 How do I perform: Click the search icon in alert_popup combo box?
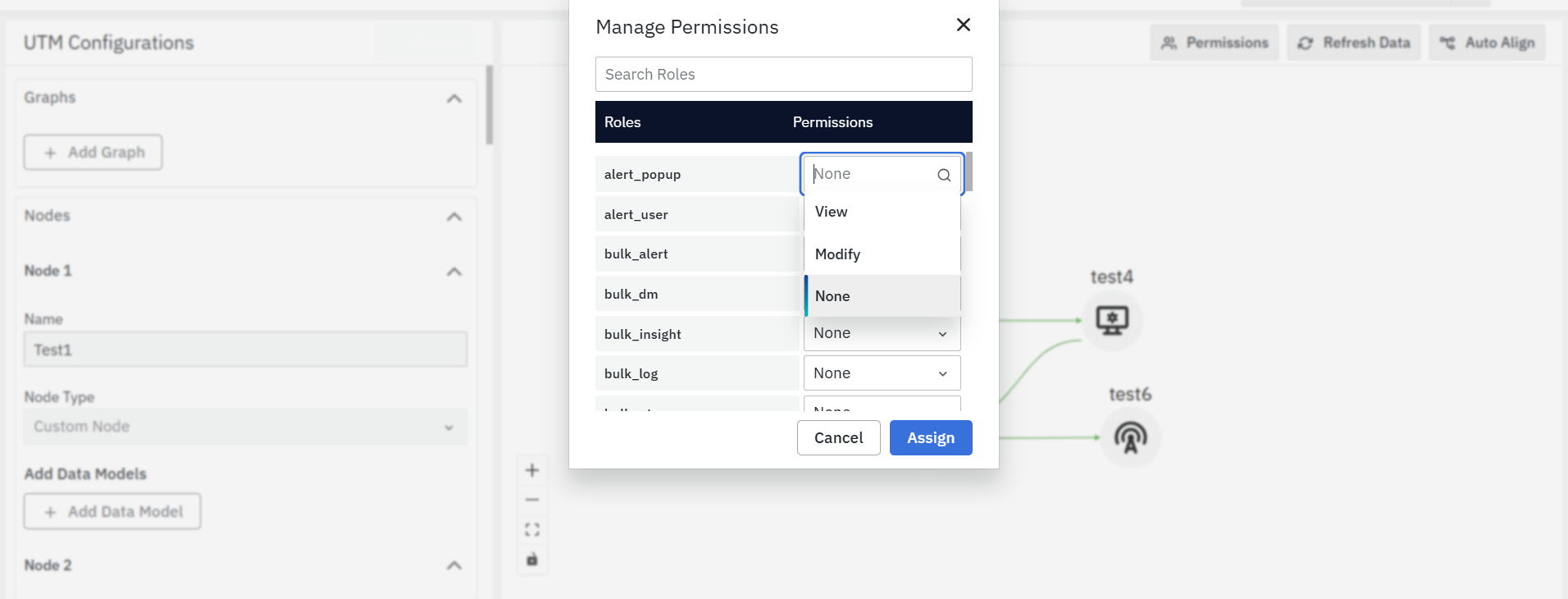click(944, 175)
